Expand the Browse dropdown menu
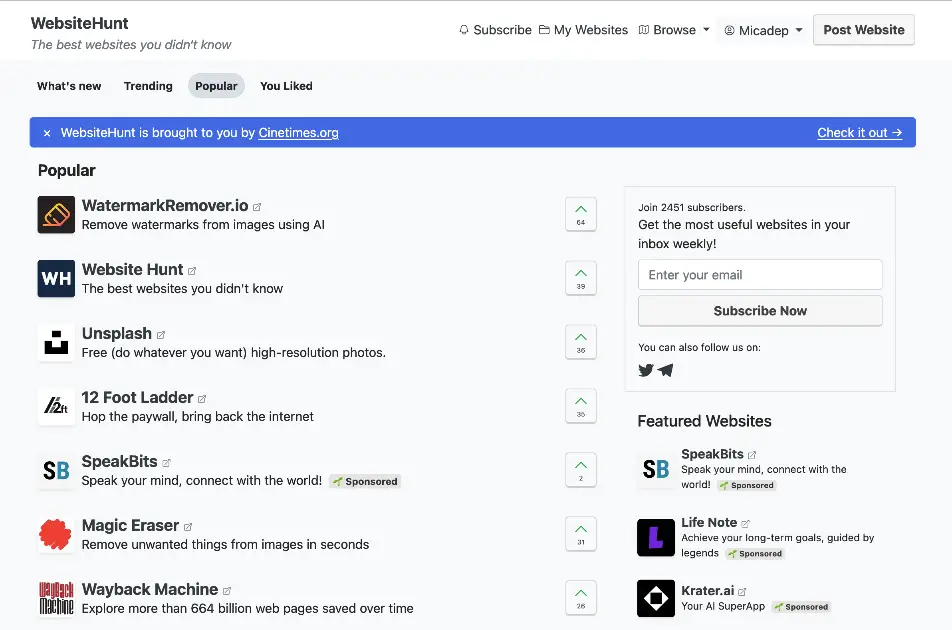 pos(674,30)
